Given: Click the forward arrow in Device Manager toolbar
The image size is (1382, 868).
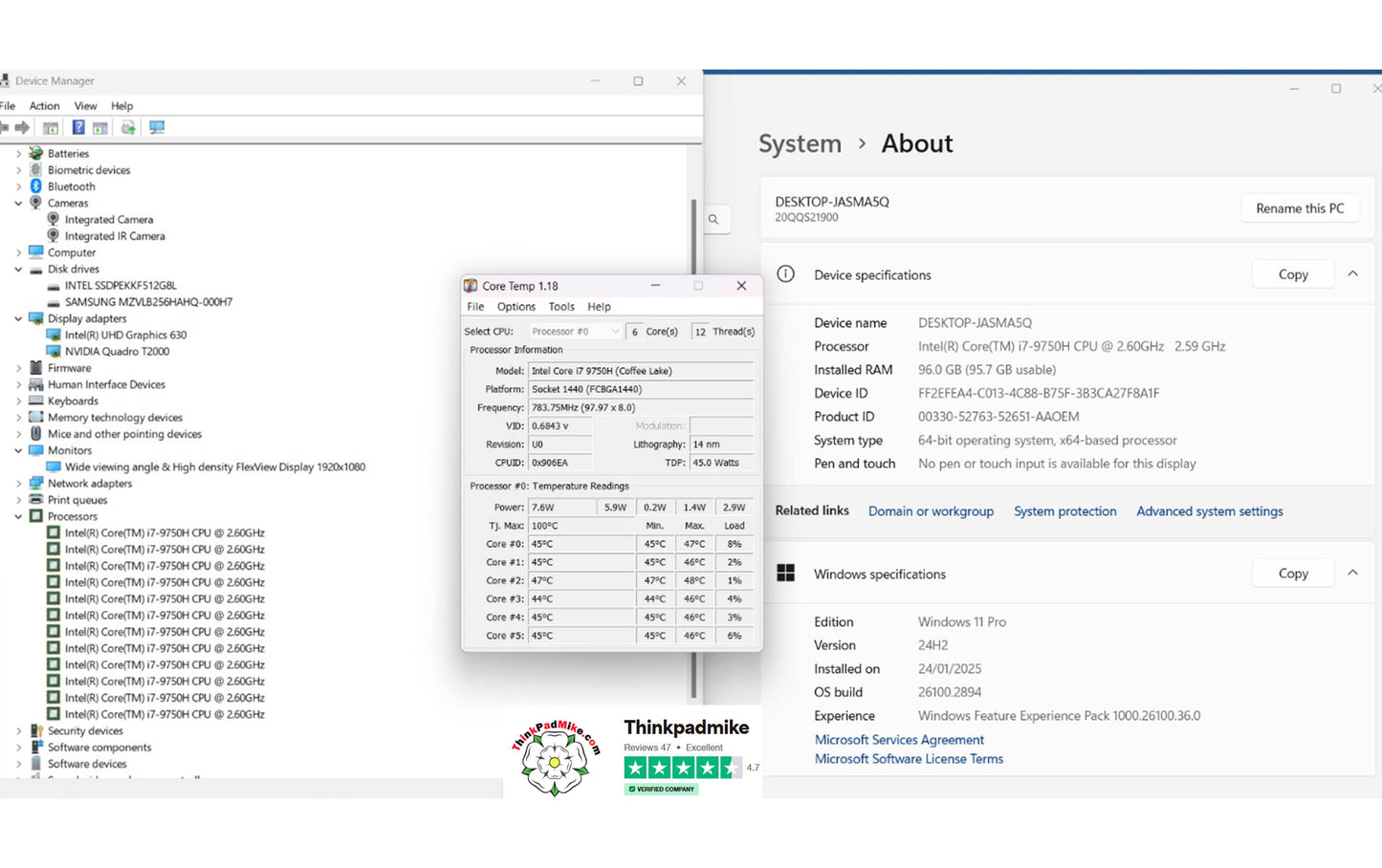Looking at the screenshot, I should click(22, 127).
